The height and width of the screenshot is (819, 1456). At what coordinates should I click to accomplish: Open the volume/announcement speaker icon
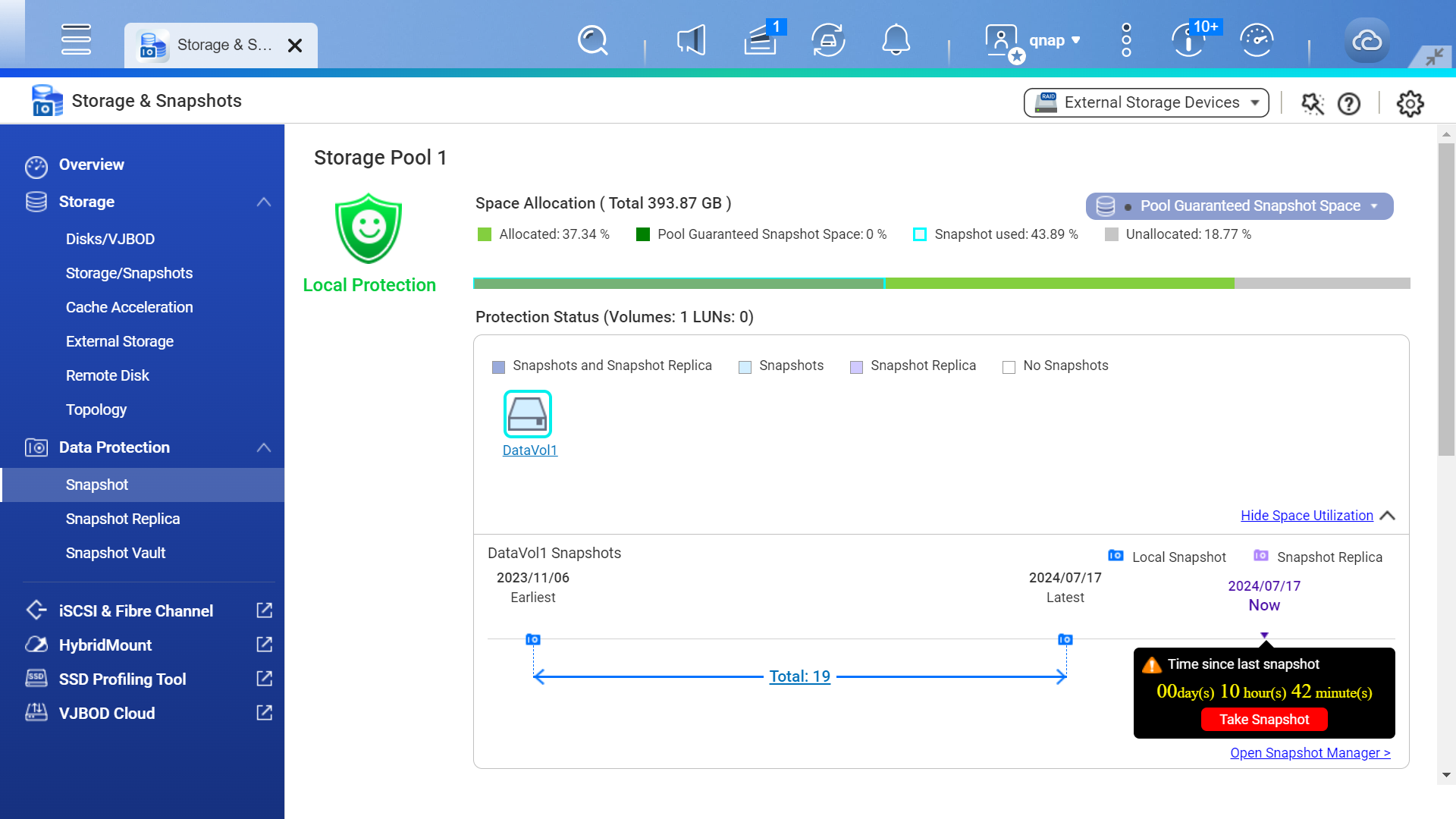coord(691,40)
